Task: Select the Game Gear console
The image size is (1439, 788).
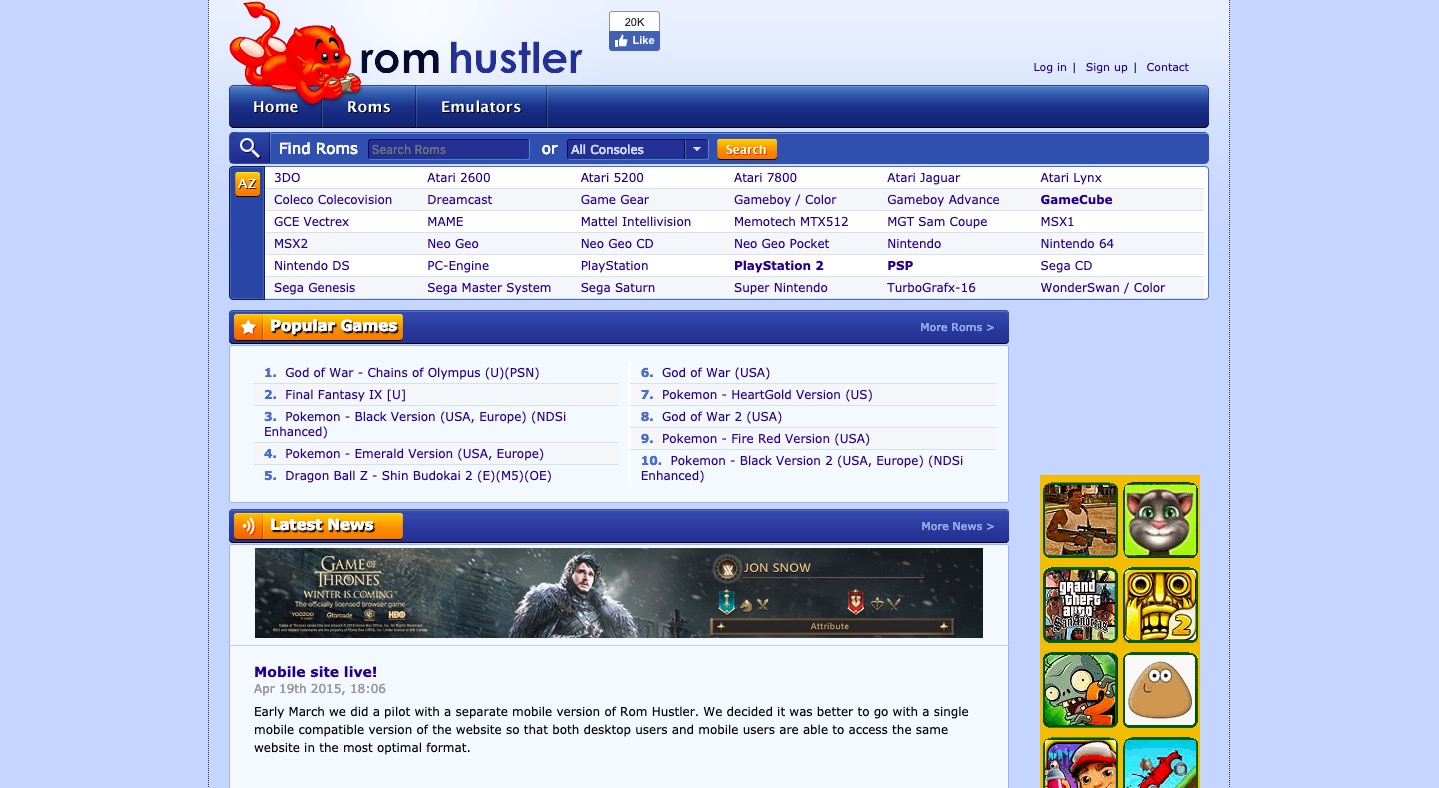Action: tap(614, 200)
